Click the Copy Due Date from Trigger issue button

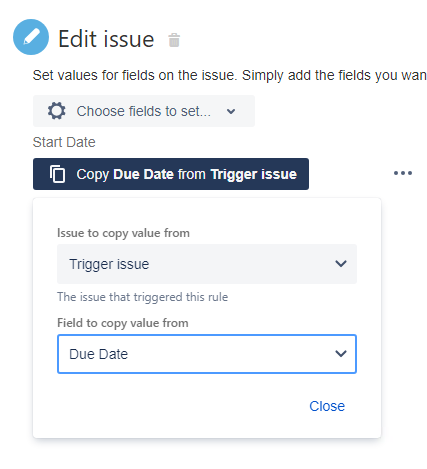(x=171, y=174)
